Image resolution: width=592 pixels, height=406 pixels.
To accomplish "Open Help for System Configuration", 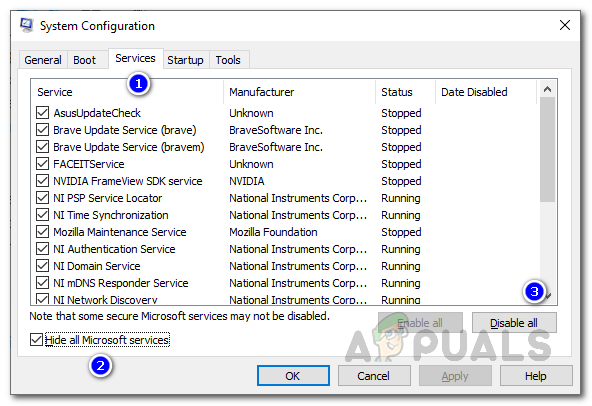I will coord(536,376).
